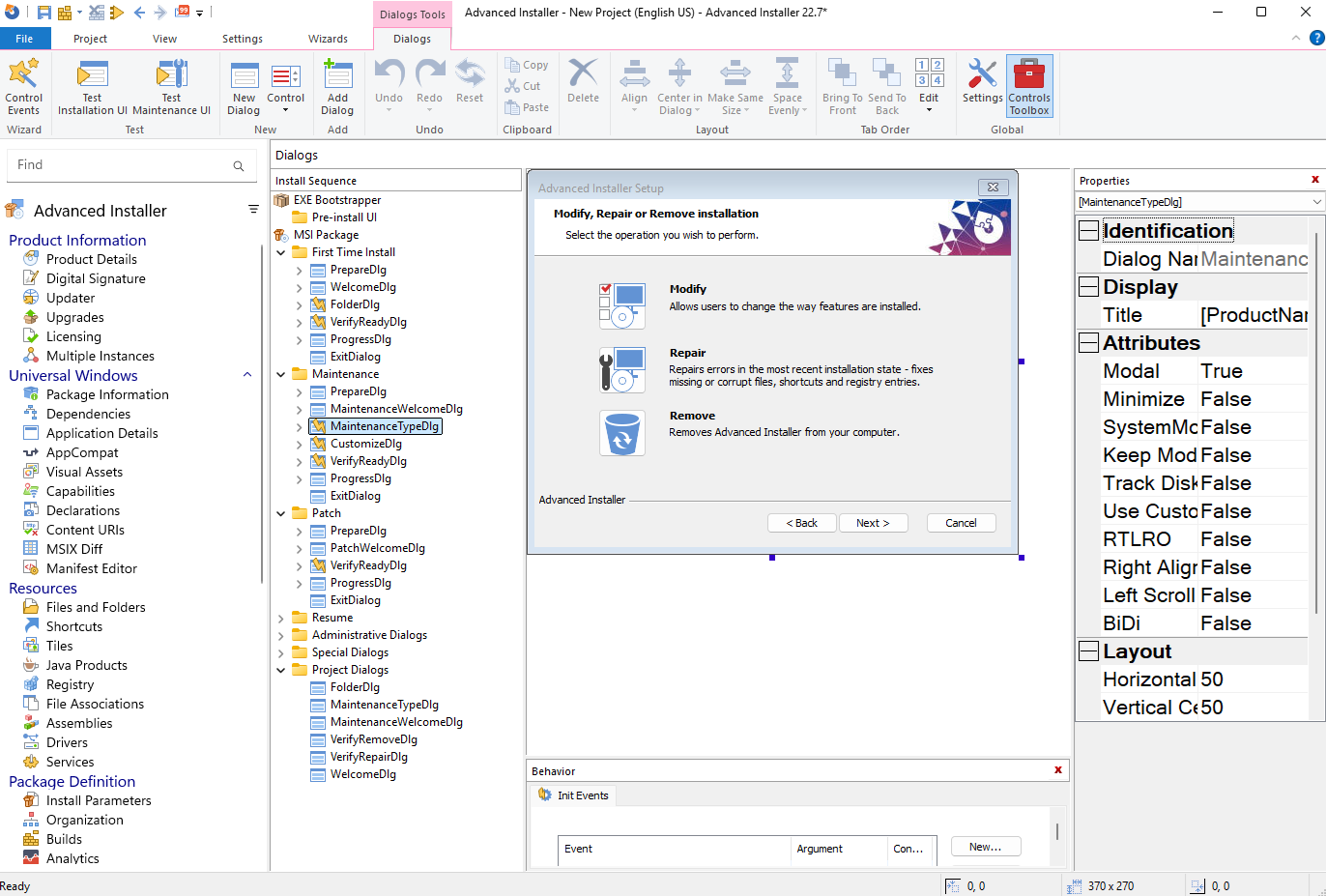The height and width of the screenshot is (896, 1326).
Task: Create a New Dialog
Action: coord(244,86)
